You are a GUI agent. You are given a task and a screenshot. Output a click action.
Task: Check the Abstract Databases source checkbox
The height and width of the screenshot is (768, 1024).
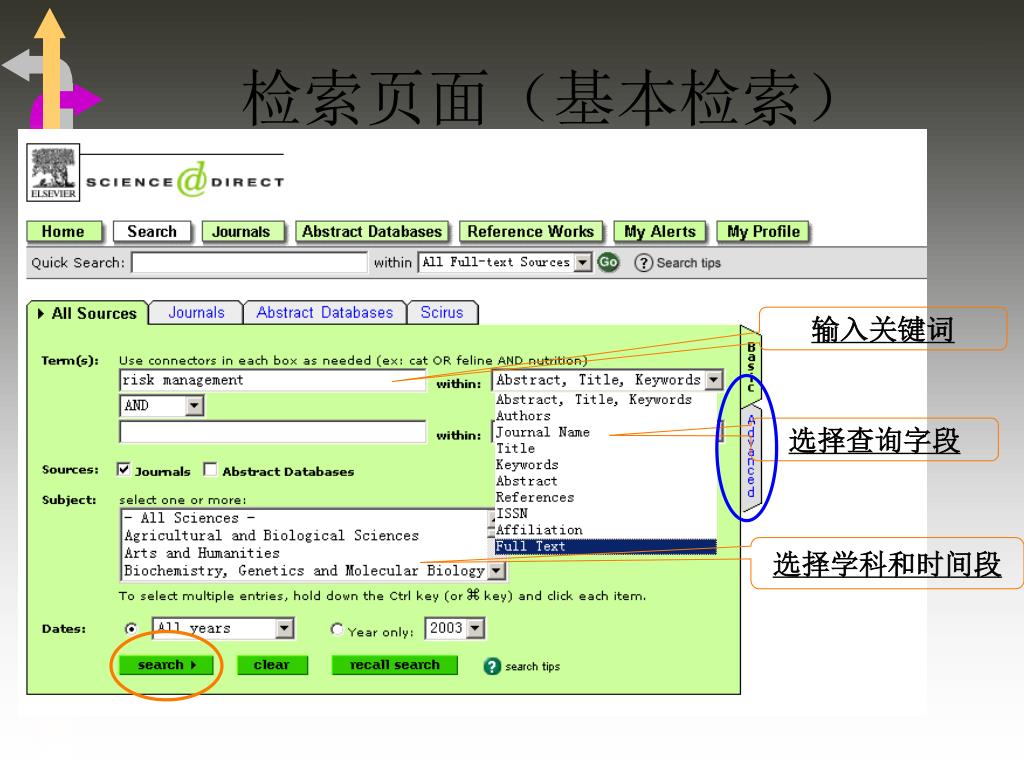pos(210,470)
